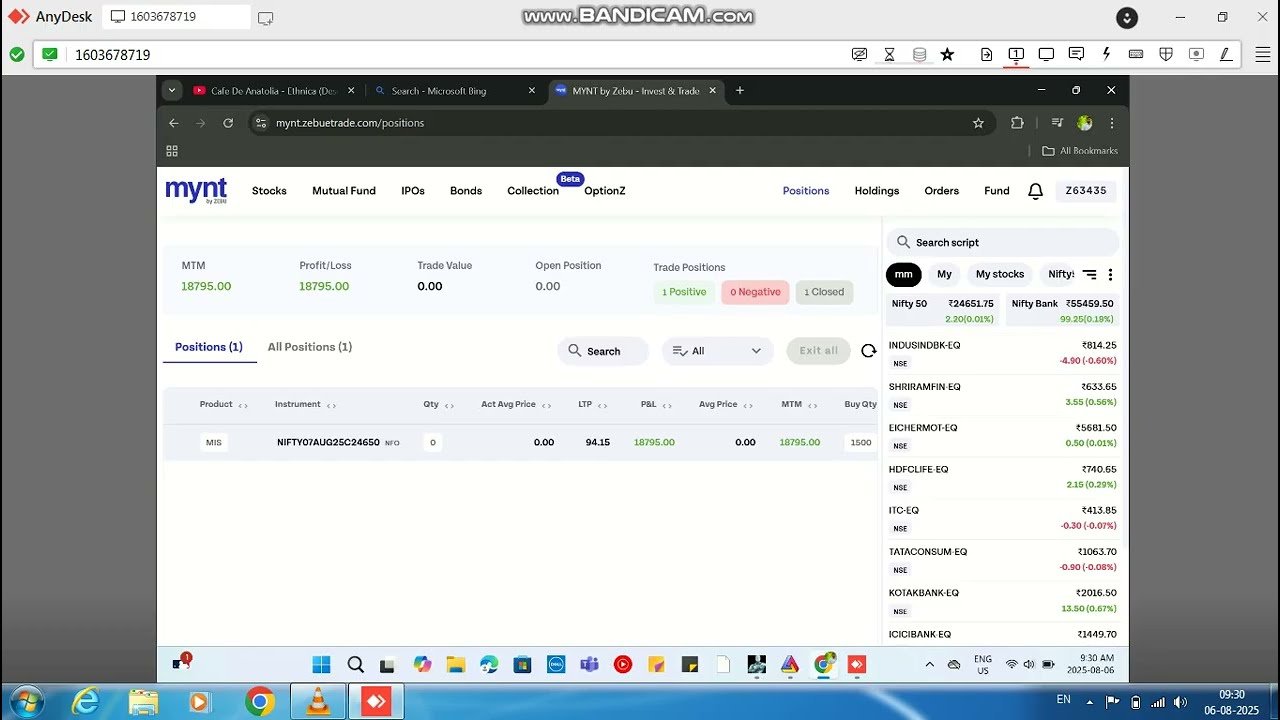This screenshot has width=1280, height=720.
Task: Click watchlist filter lines icon
Action: tap(1090, 274)
